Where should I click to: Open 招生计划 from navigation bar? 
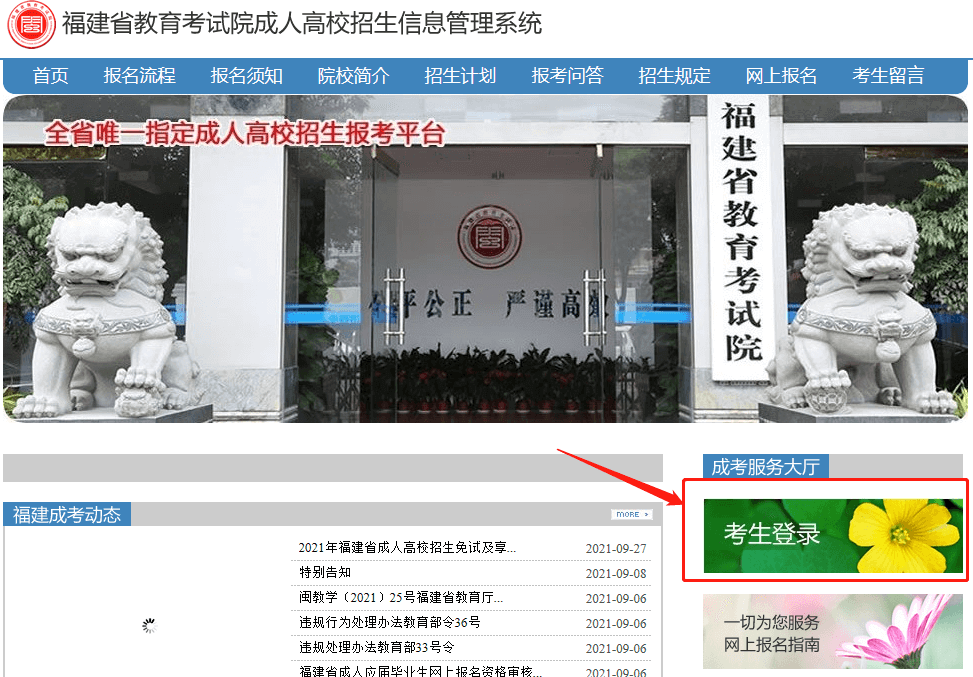460,76
